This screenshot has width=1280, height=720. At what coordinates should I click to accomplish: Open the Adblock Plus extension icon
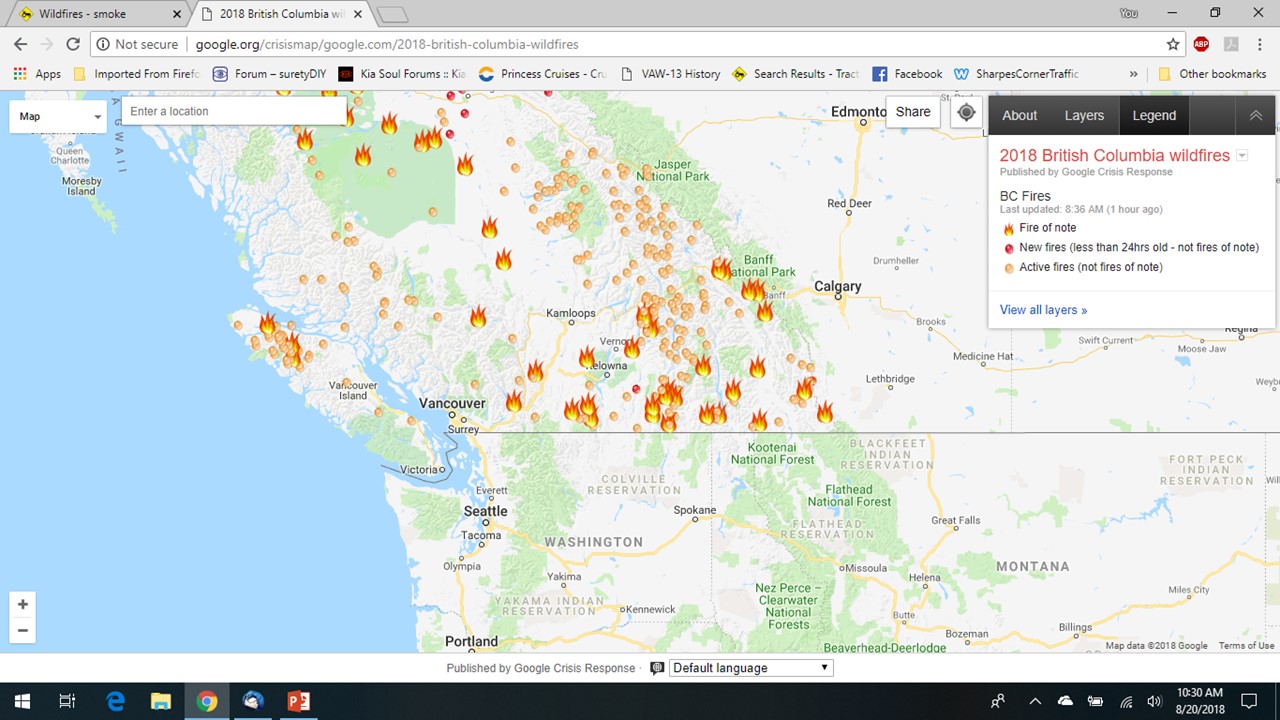point(1202,44)
